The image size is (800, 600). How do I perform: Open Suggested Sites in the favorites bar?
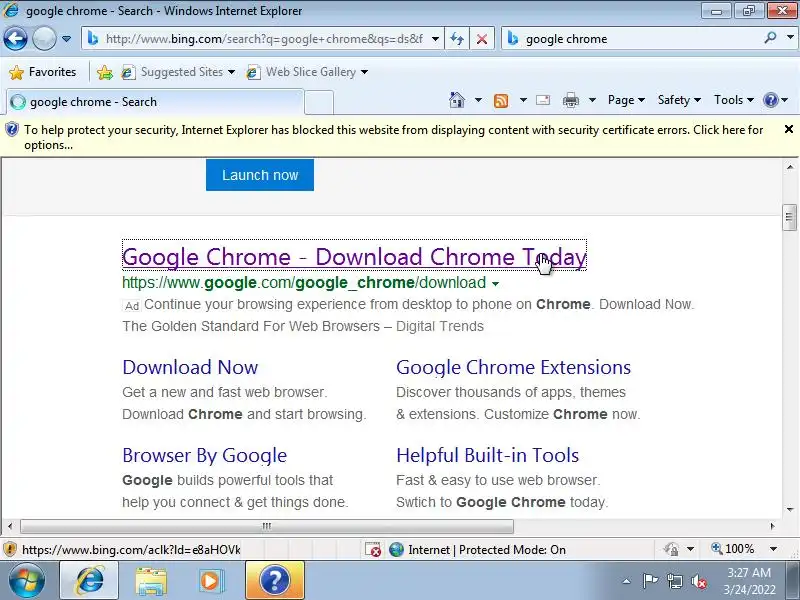click(x=178, y=72)
